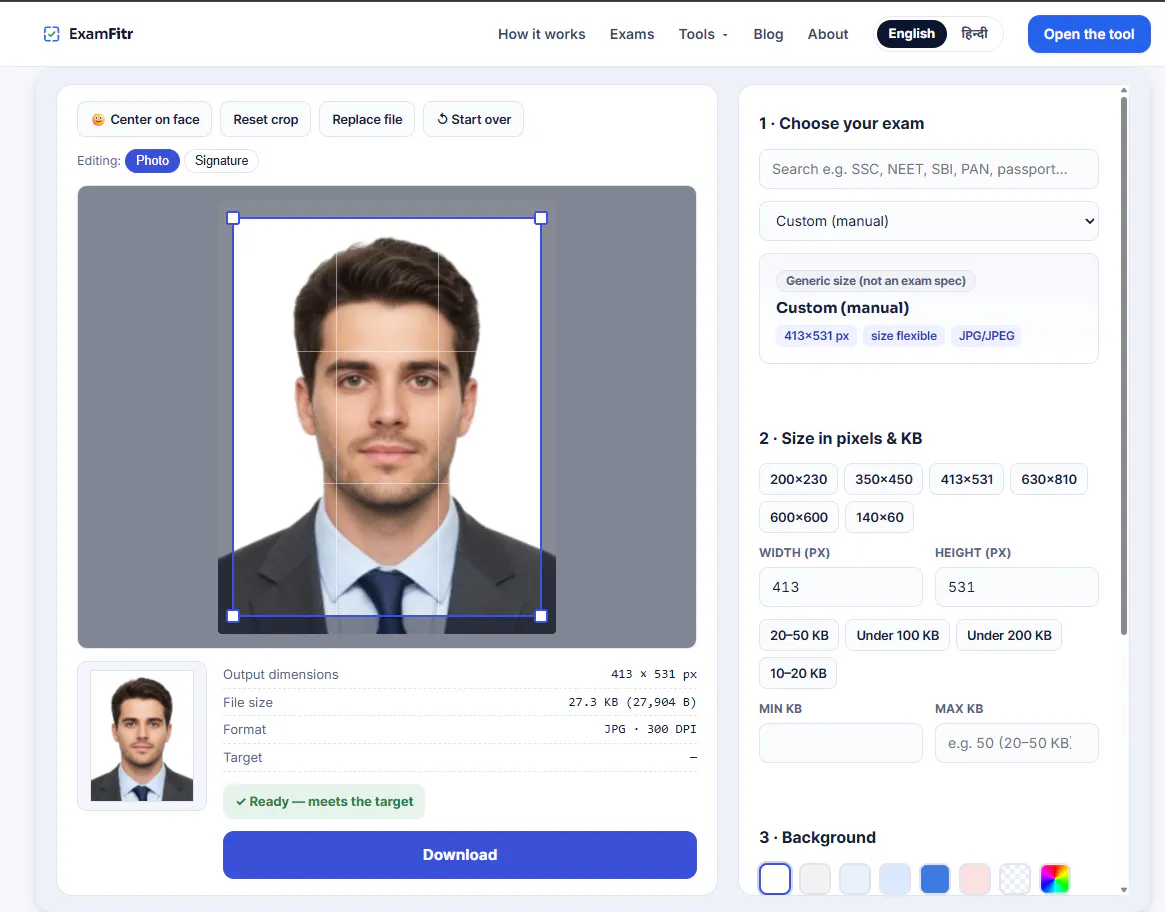Click the top-right crop handle

[541, 218]
